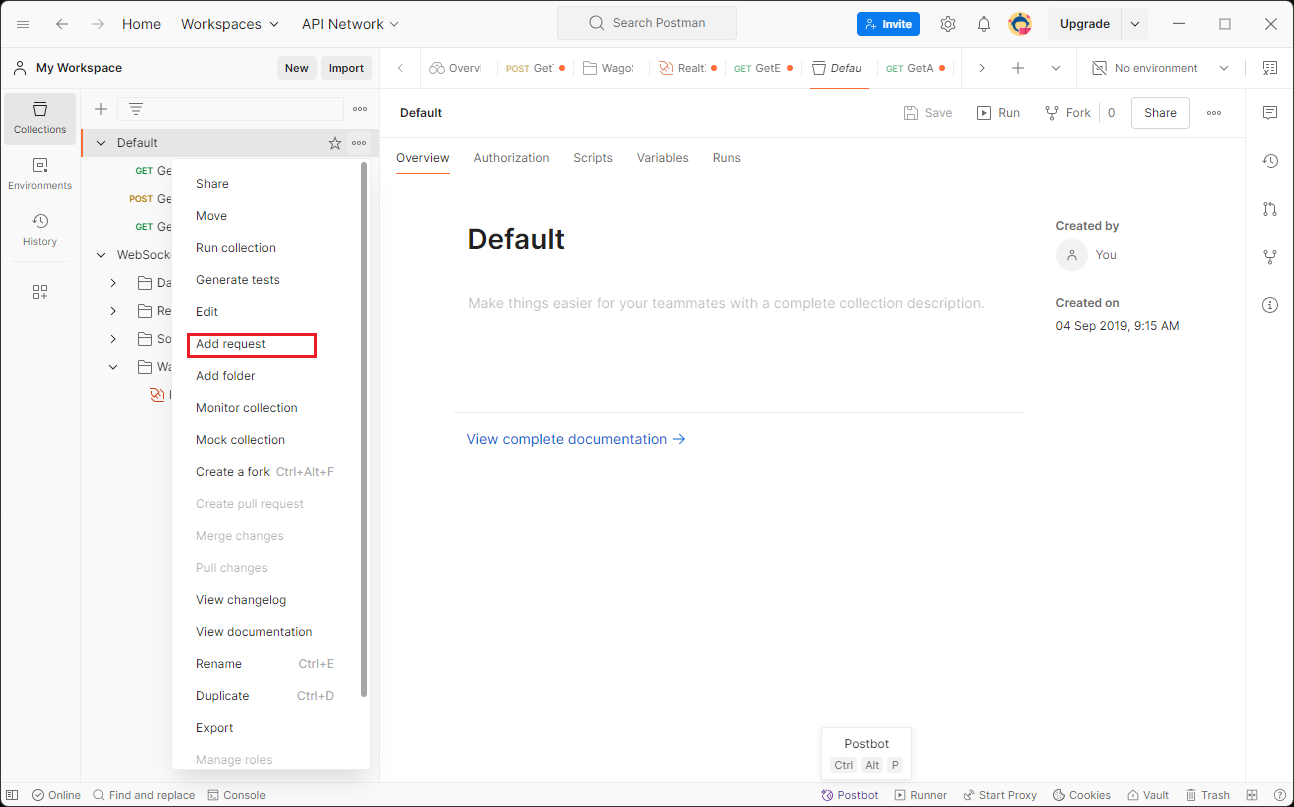Open the comments icon in right sidebar

(x=1270, y=113)
